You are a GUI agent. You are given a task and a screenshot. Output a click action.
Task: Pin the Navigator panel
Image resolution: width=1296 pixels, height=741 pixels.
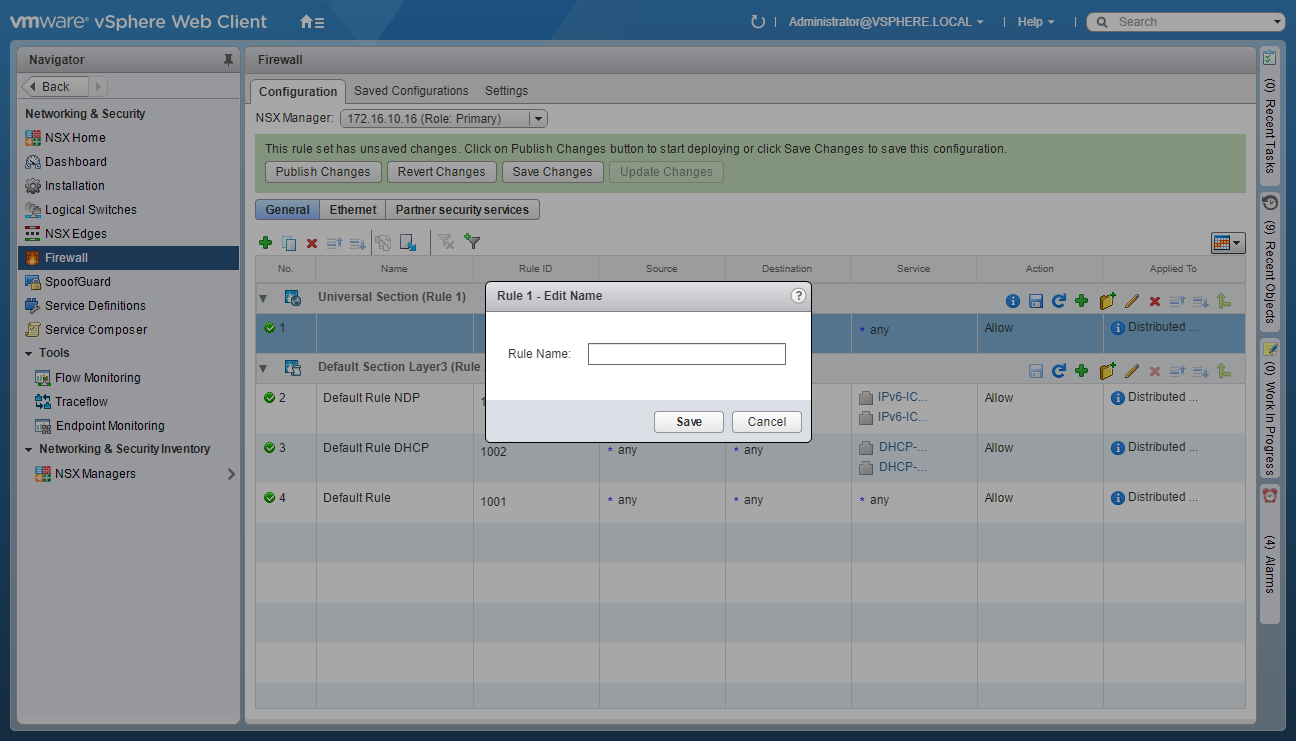pos(228,60)
